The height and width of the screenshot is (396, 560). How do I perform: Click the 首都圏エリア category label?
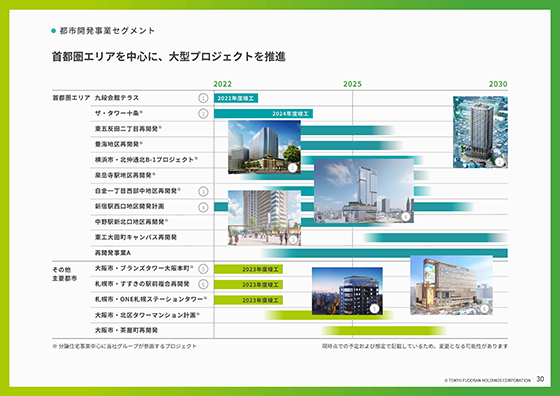point(71,98)
